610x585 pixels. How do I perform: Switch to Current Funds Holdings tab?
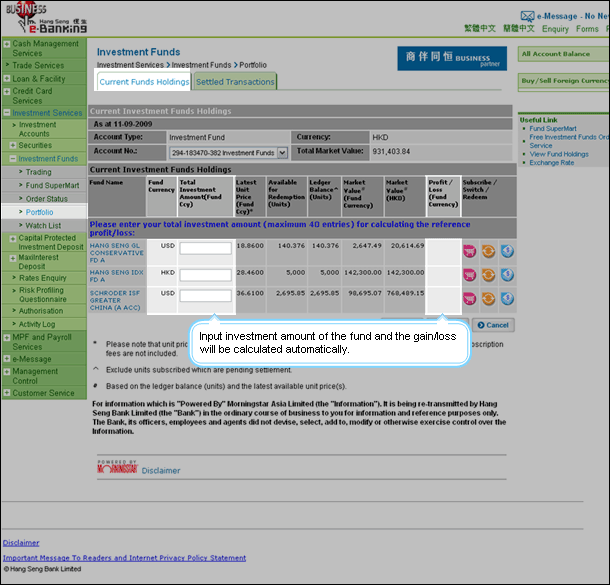(x=144, y=82)
